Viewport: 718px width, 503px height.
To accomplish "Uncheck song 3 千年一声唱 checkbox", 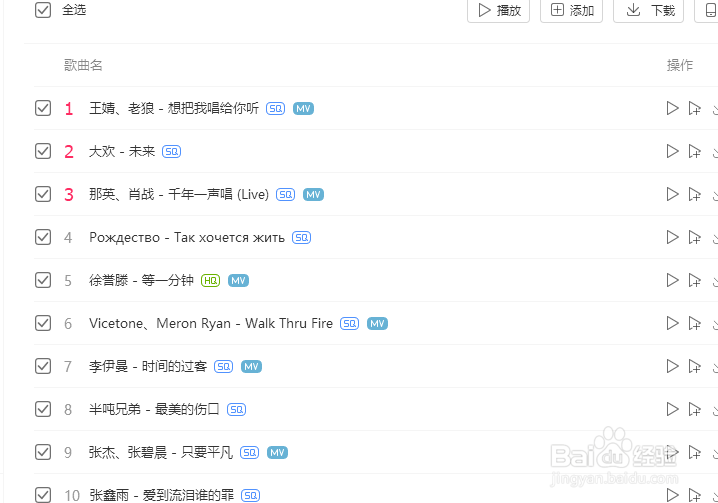I will point(43,194).
